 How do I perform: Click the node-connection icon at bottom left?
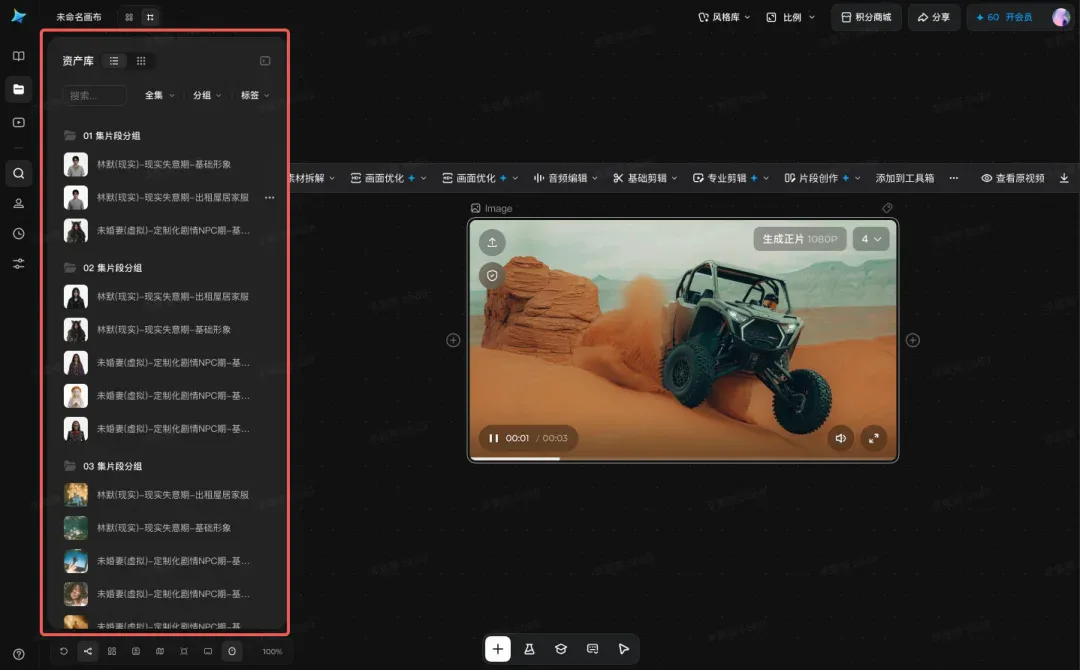[x=87, y=651]
